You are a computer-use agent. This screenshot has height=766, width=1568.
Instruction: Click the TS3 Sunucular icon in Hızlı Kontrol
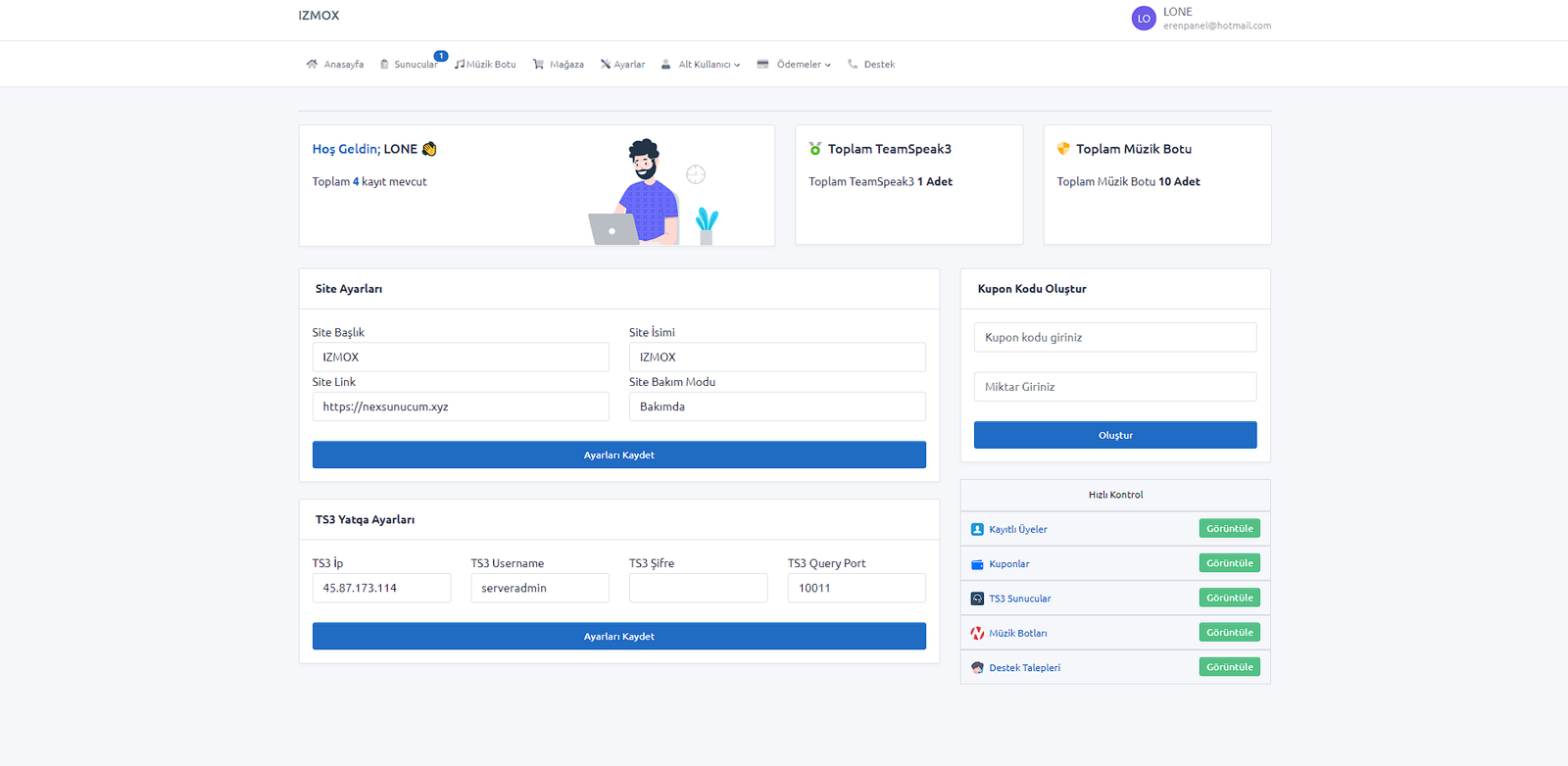click(x=977, y=598)
